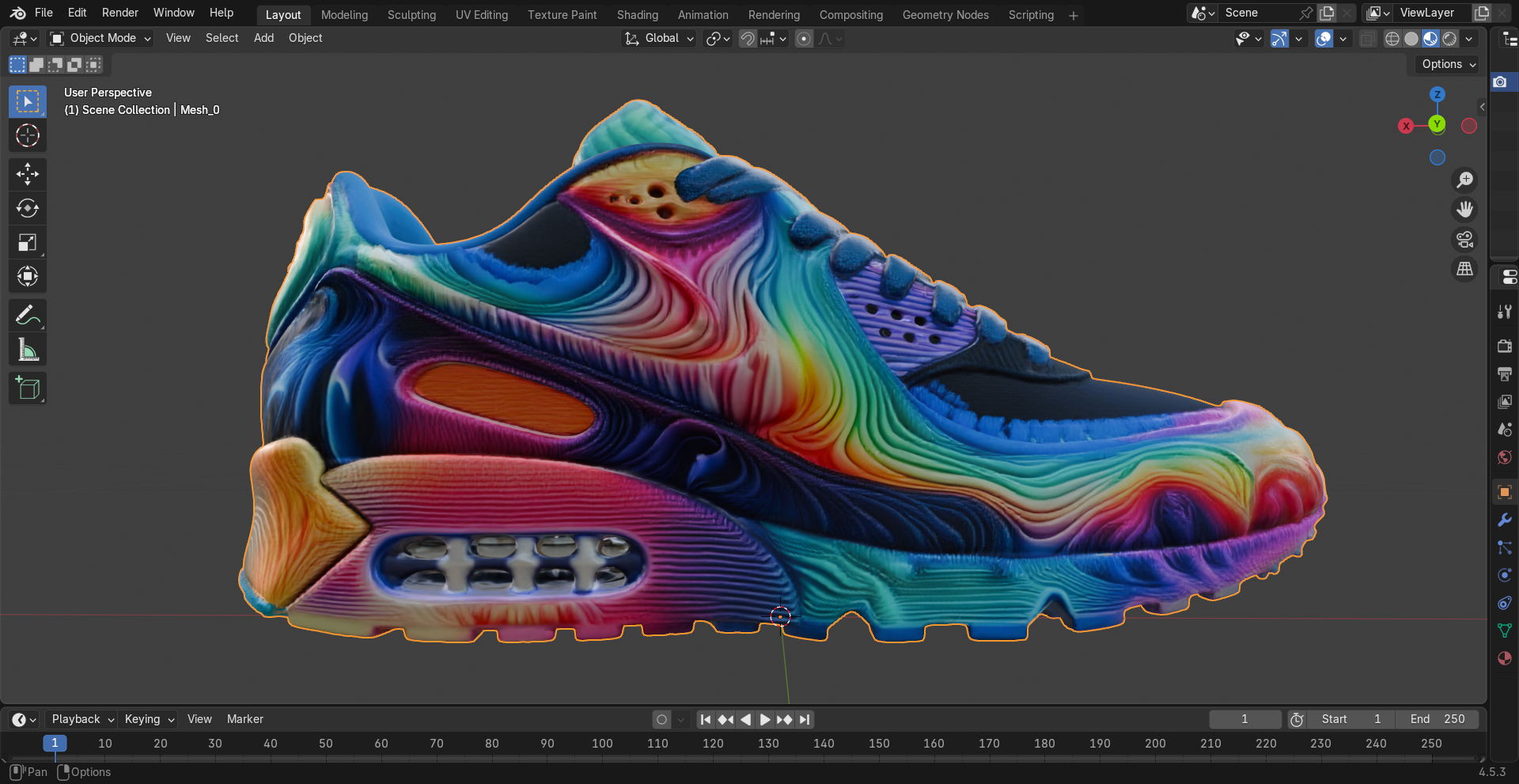Viewport: 1519px width, 784px height.
Task: Open Keying dropdown in timeline
Action: click(x=148, y=719)
